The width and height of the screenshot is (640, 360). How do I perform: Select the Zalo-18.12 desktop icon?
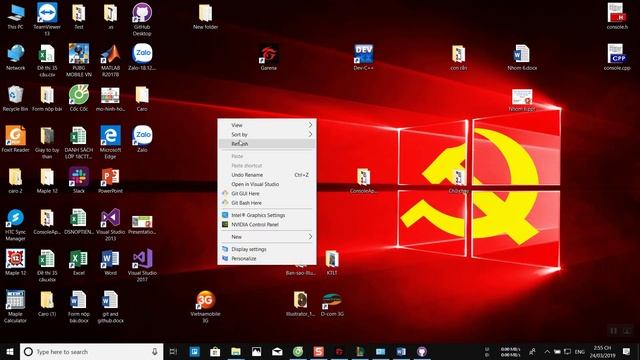click(142, 57)
